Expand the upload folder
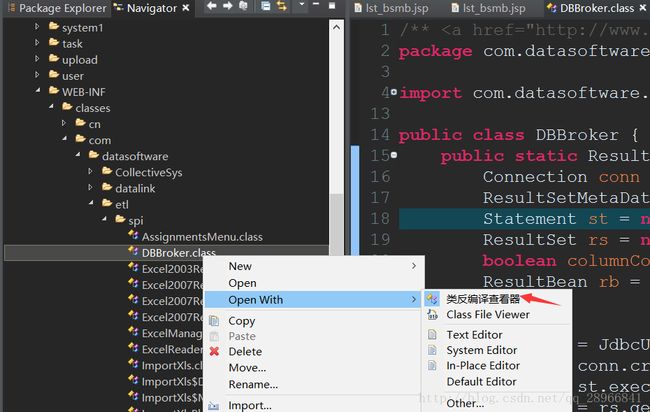Viewport: 650px width, 412px height. click(37, 58)
